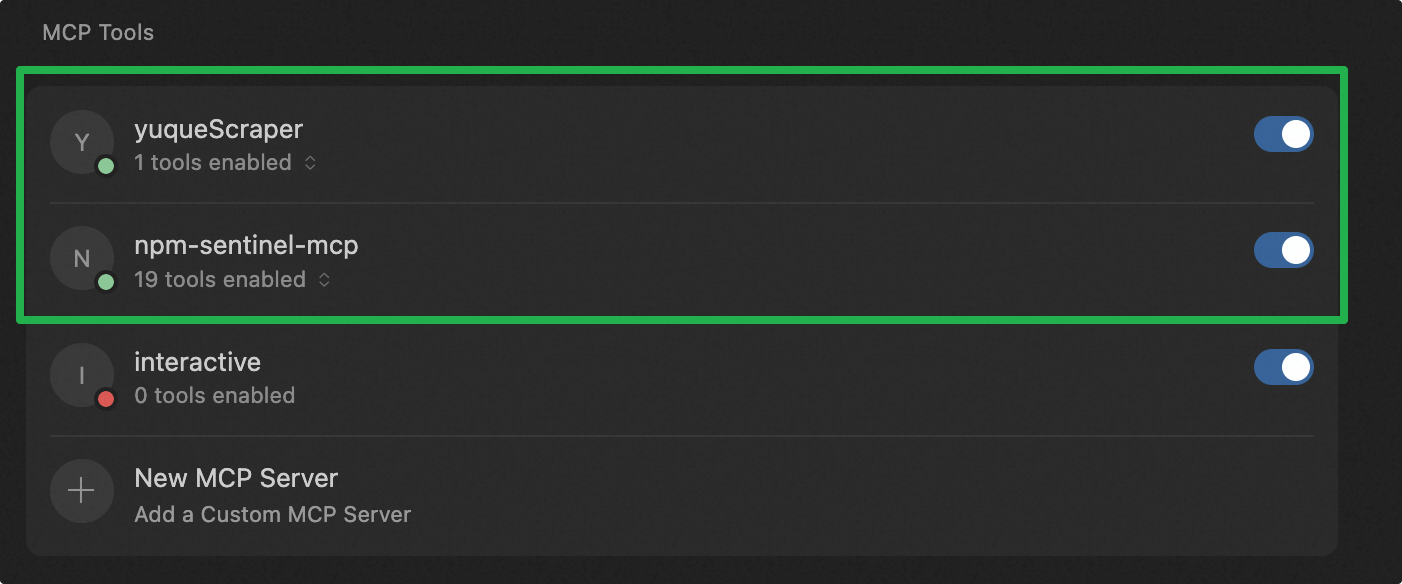This screenshot has width=1402, height=584.
Task: Click the npm-sentinel-mcp "N" avatar icon
Action: [x=82, y=259]
